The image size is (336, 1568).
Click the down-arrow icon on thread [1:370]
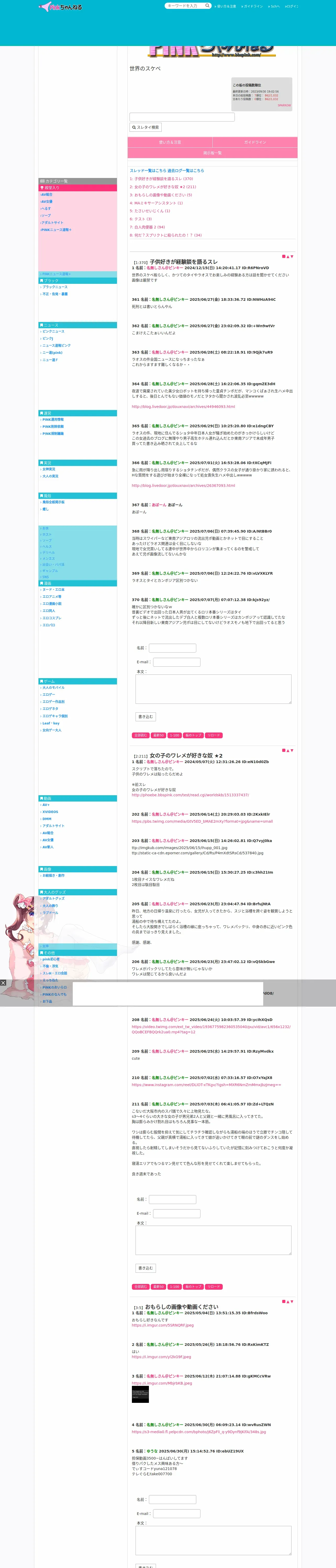pyautogui.click(x=292, y=256)
